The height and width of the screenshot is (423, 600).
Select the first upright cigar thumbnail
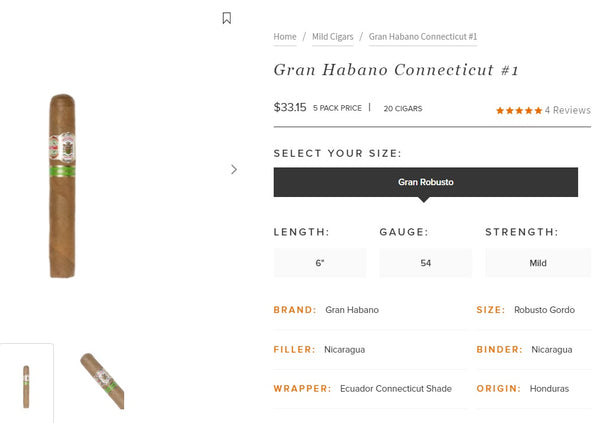pos(26,385)
